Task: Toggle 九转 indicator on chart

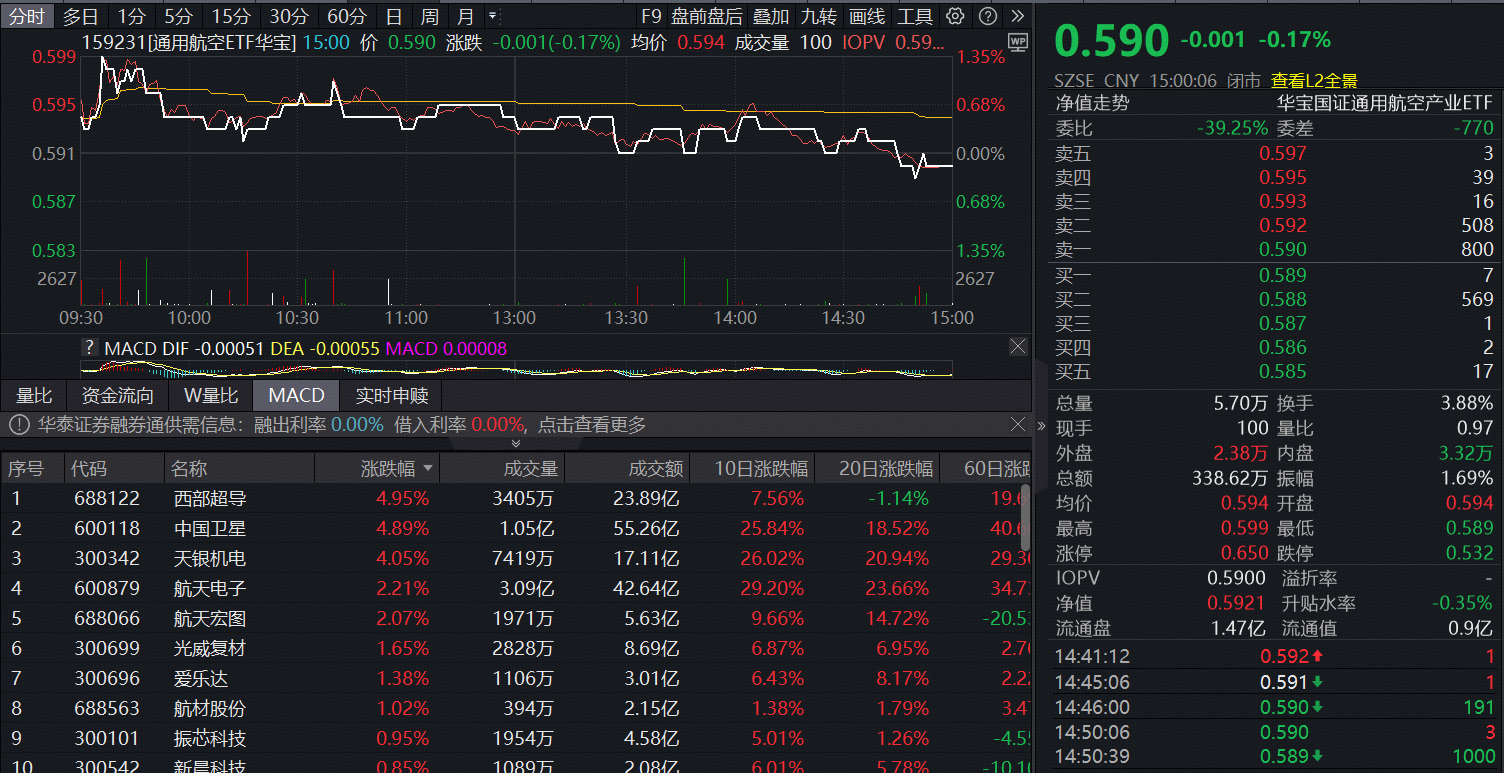Action: (818, 16)
